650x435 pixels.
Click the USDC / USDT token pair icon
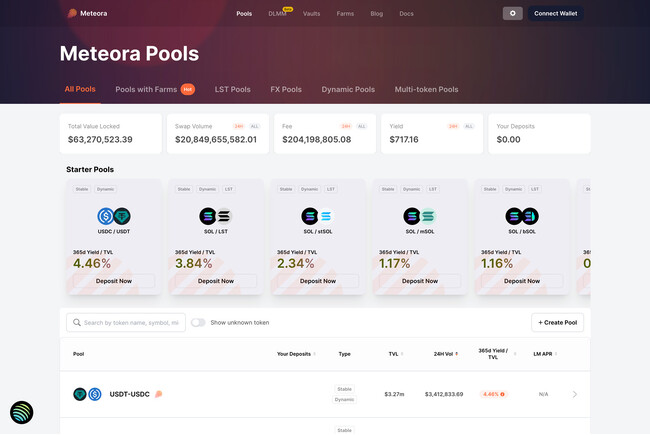114,215
